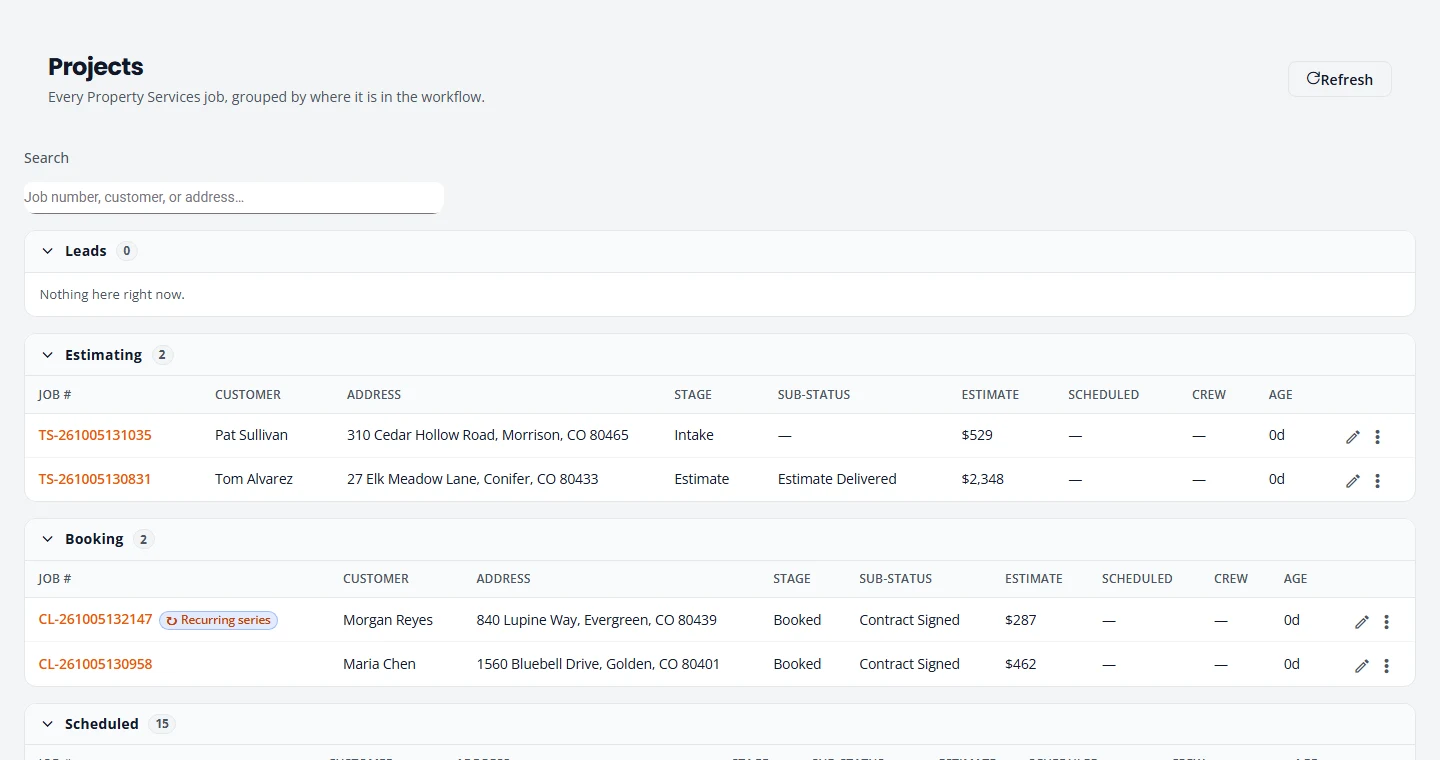Open more actions menu for Tom Alvarez's job
The image size is (1440, 760).
click(x=1377, y=481)
